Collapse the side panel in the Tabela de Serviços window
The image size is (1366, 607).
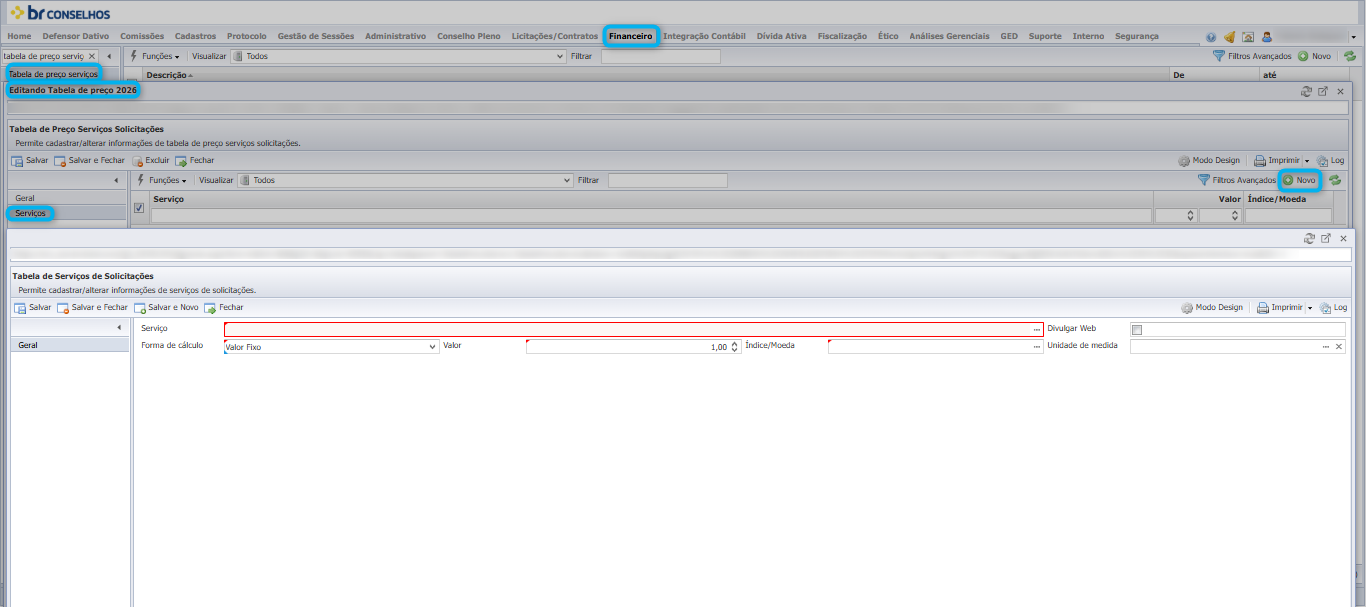[119, 328]
